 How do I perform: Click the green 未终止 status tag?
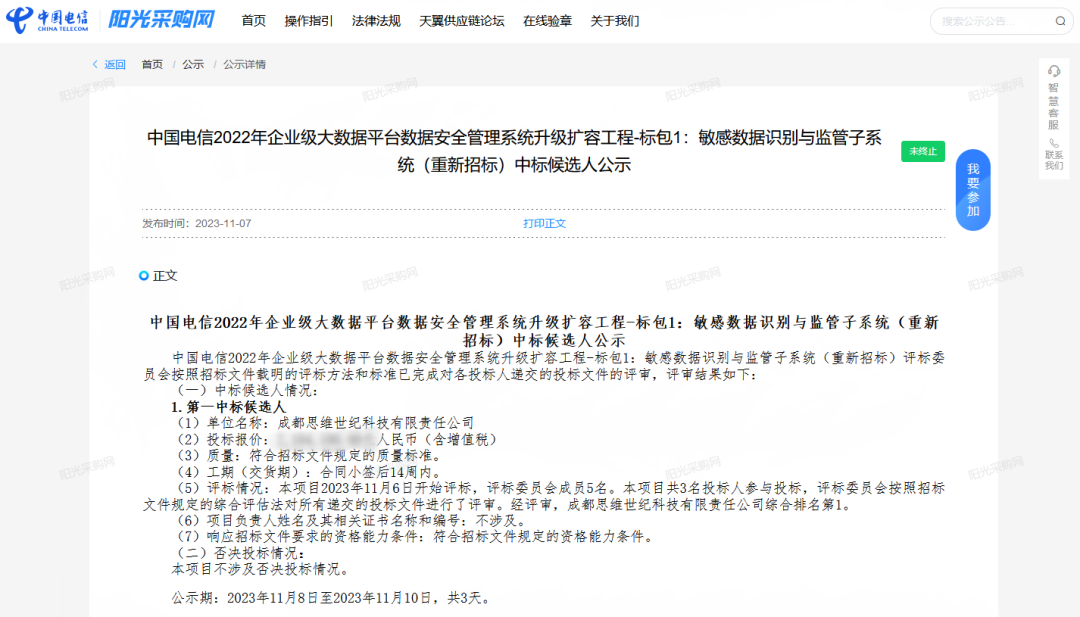(x=923, y=151)
